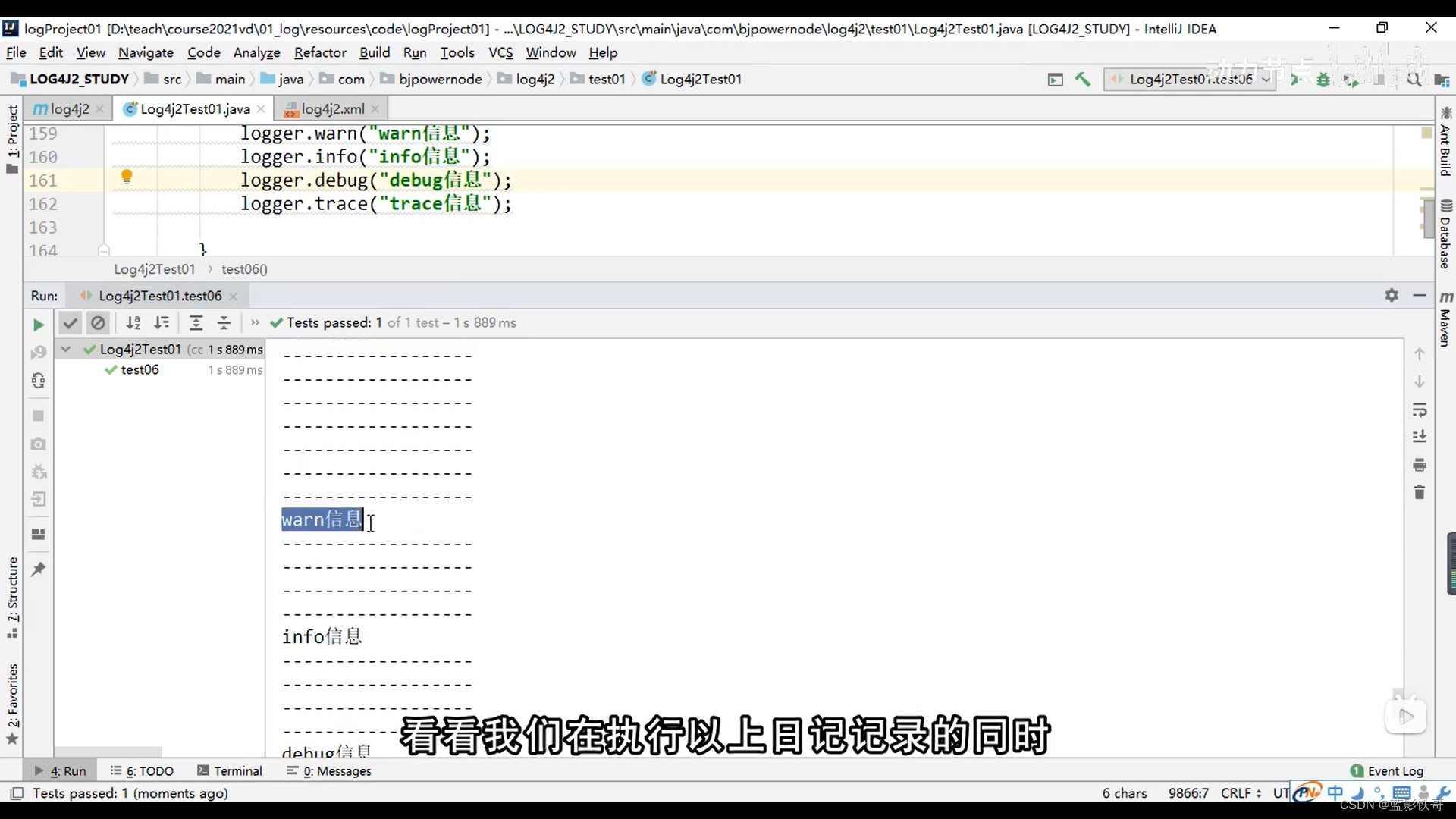This screenshot has height=819, width=1456.
Task: Click the project structure toolbar icon
Action: (1442, 80)
